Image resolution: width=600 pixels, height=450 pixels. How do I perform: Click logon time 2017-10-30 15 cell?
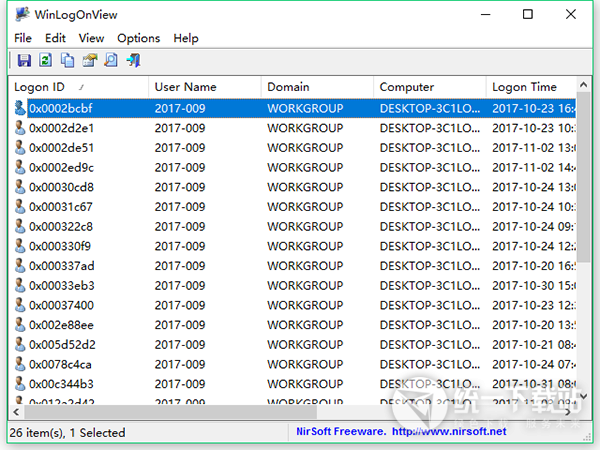tap(534, 285)
